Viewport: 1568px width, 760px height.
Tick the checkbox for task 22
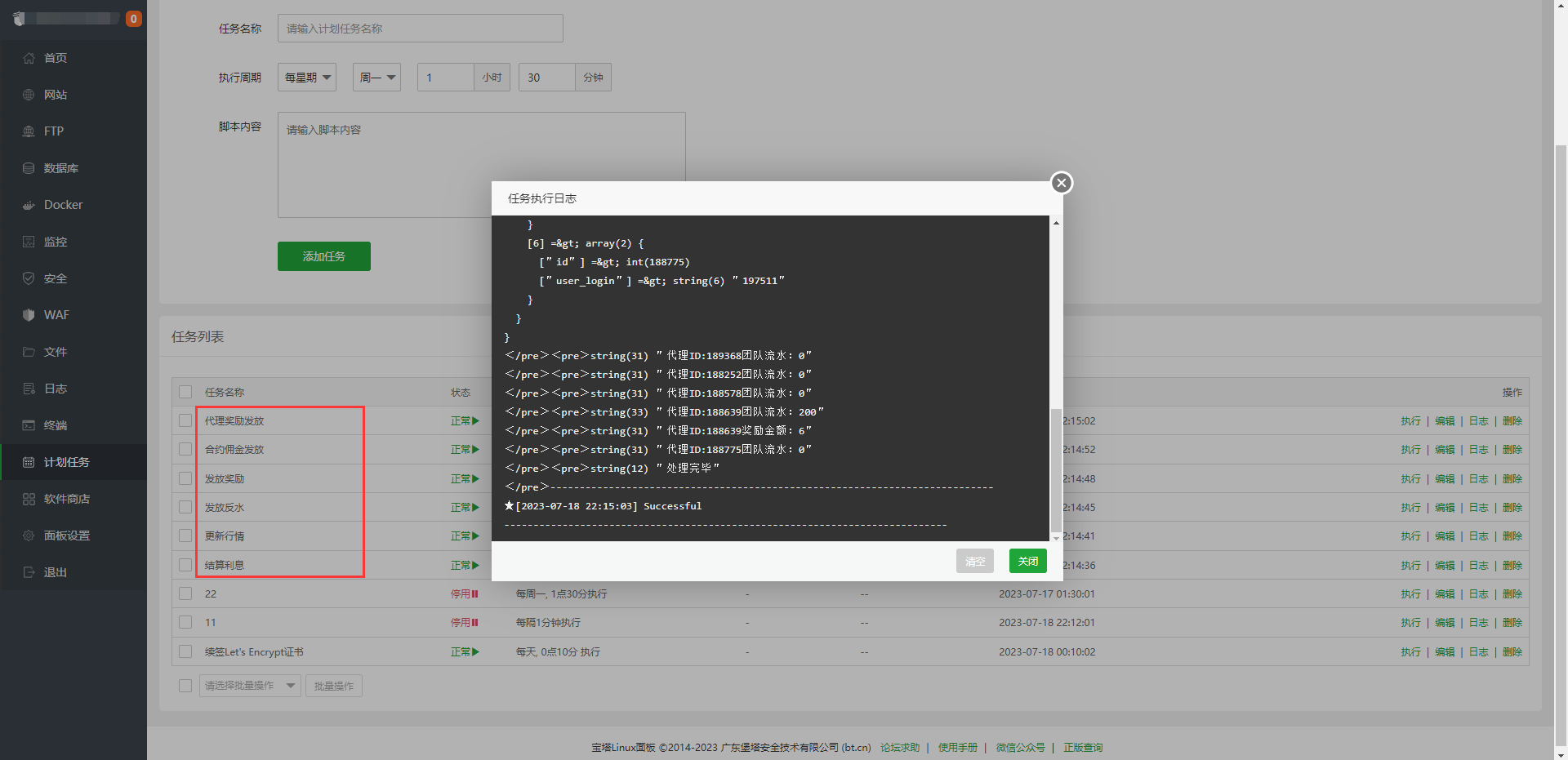(185, 593)
